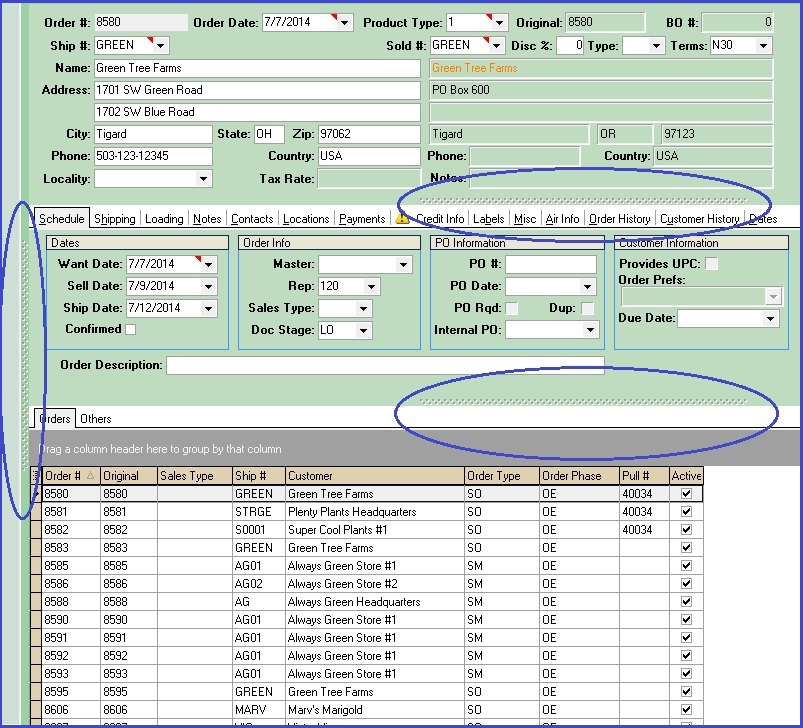
Task: Uncheck Active for order 8606
Action: click(686, 710)
